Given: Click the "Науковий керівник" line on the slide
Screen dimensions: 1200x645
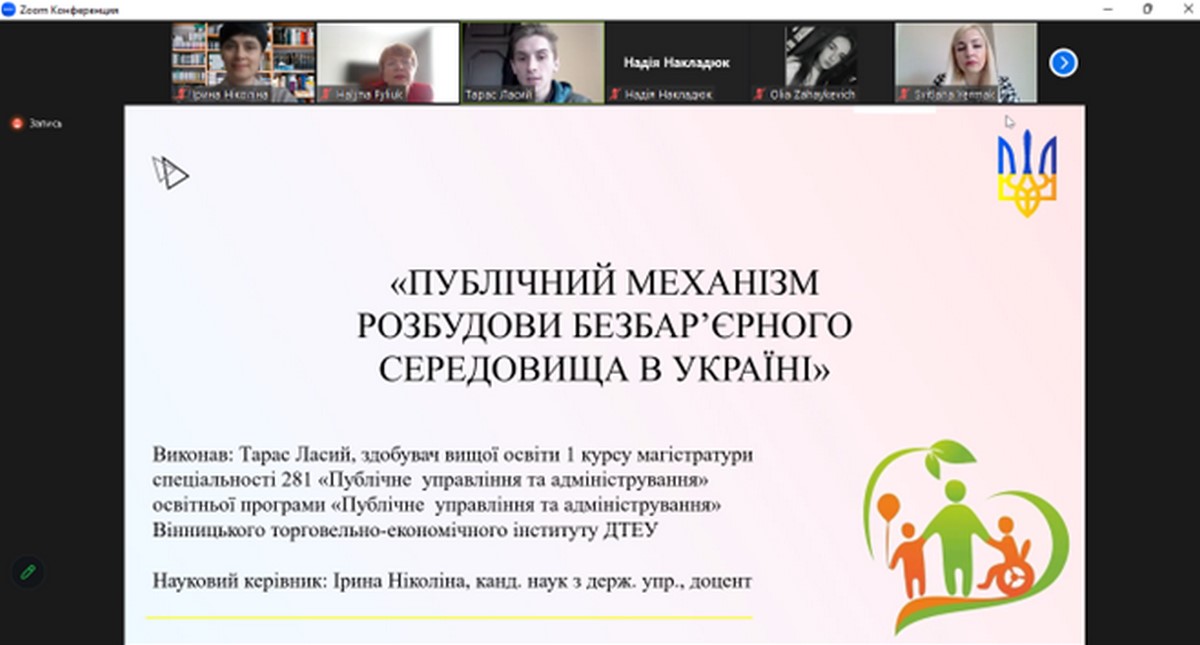Looking at the screenshot, I should click(451, 580).
